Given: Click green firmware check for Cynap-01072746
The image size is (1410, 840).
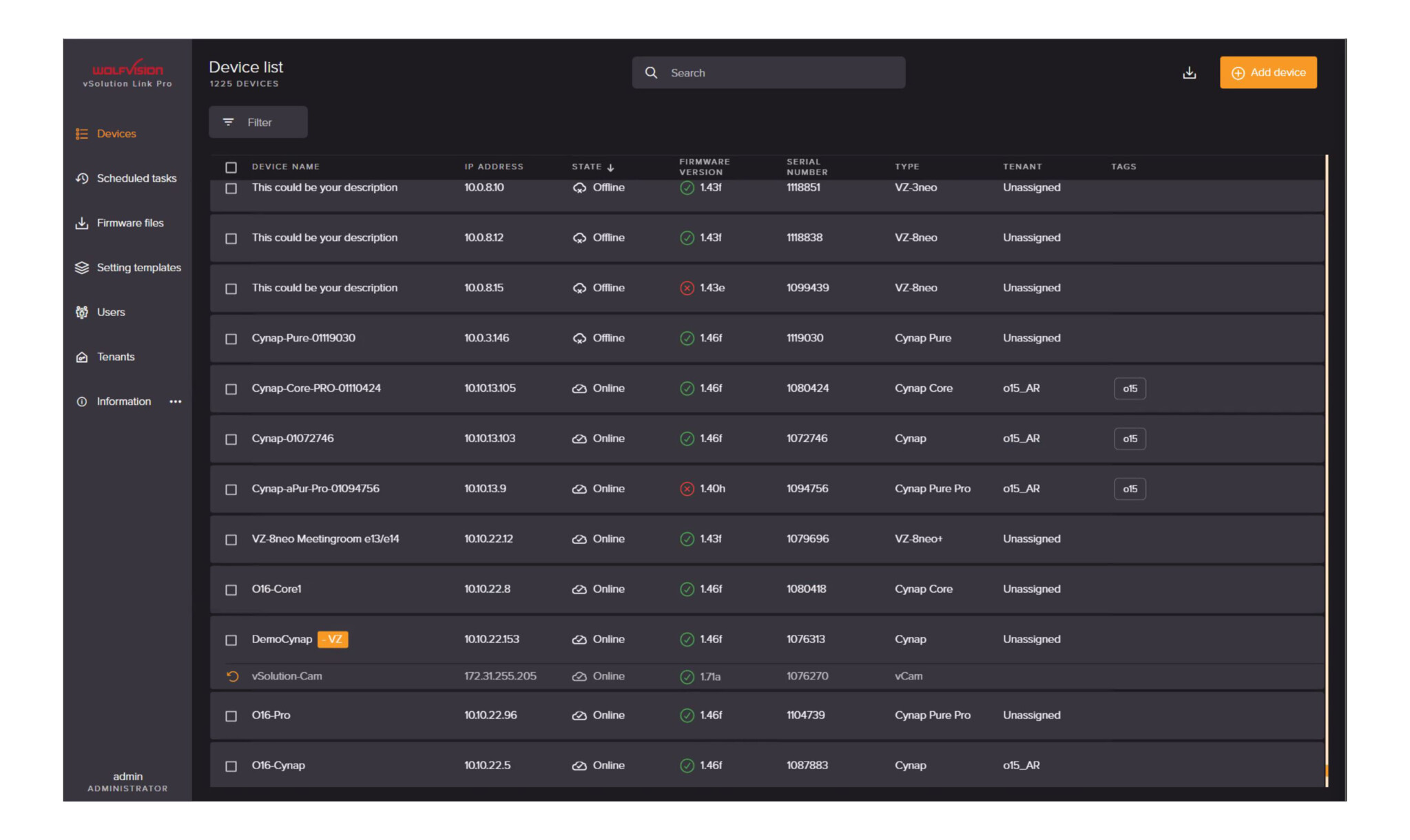Looking at the screenshot, I should point(687,439).
